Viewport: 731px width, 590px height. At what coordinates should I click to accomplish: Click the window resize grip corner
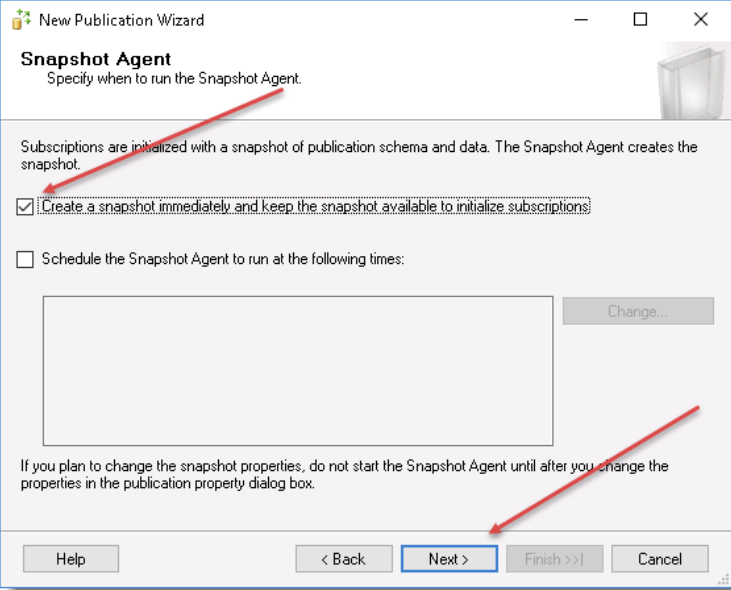(x=723, y=581)
